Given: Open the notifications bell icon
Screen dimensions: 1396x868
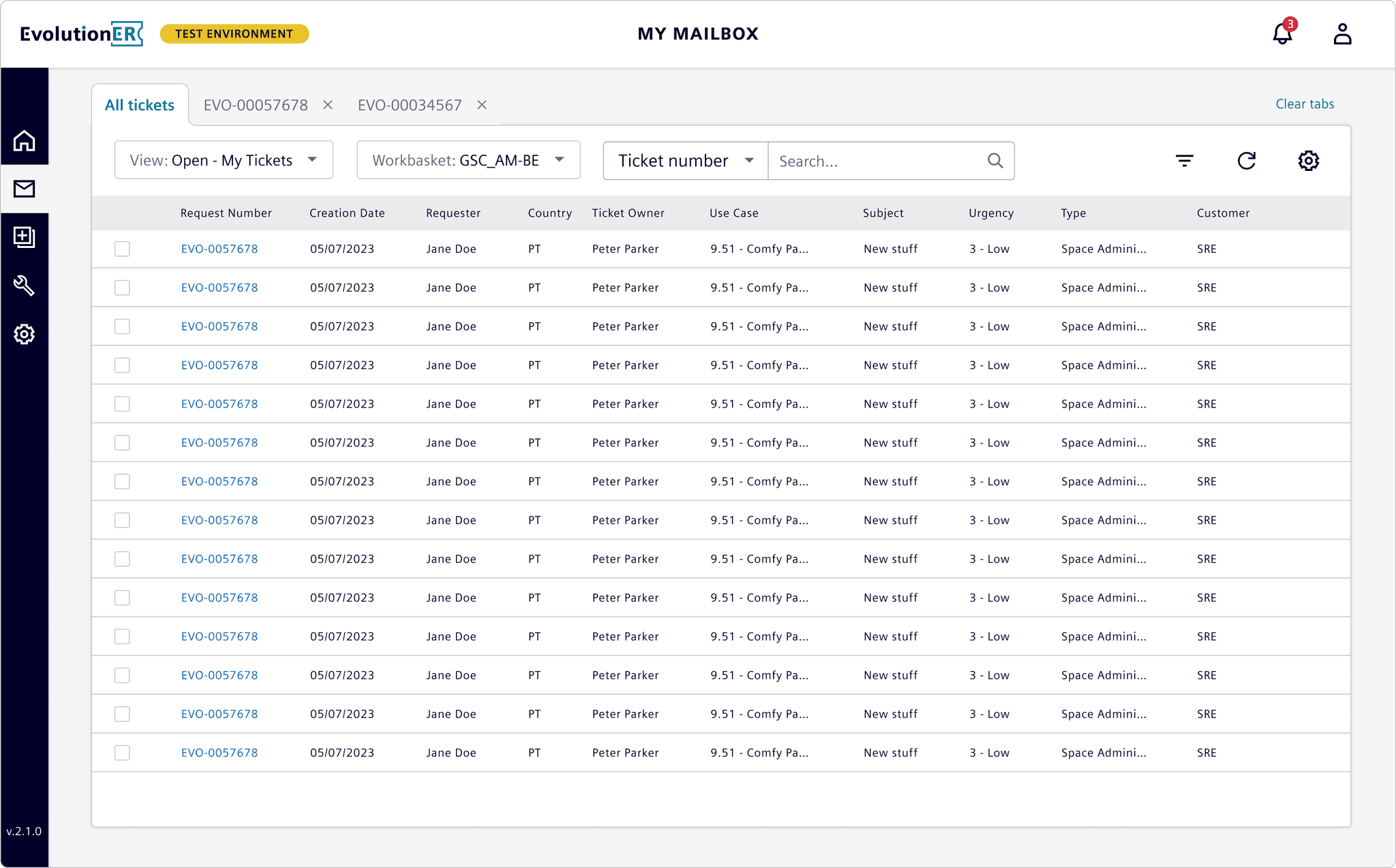Looking at the screenshot, I should (1282, 34).
